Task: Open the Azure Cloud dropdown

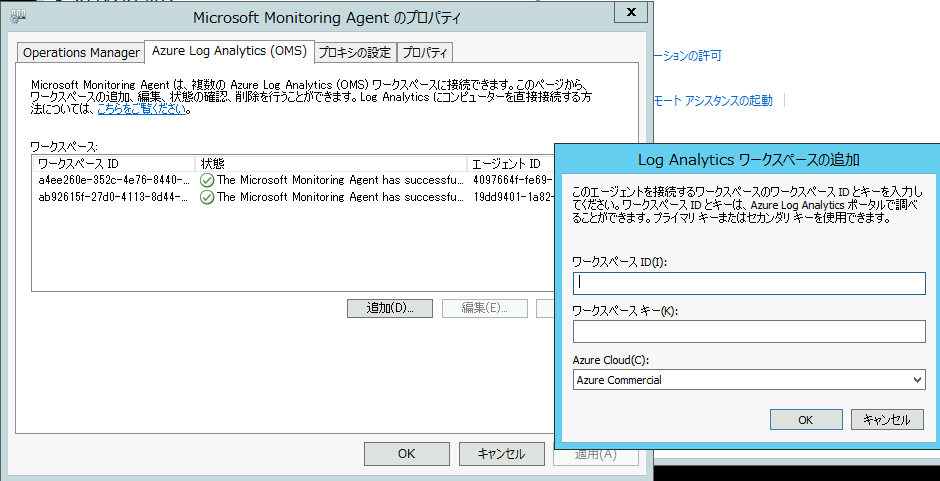Action: 749,380
